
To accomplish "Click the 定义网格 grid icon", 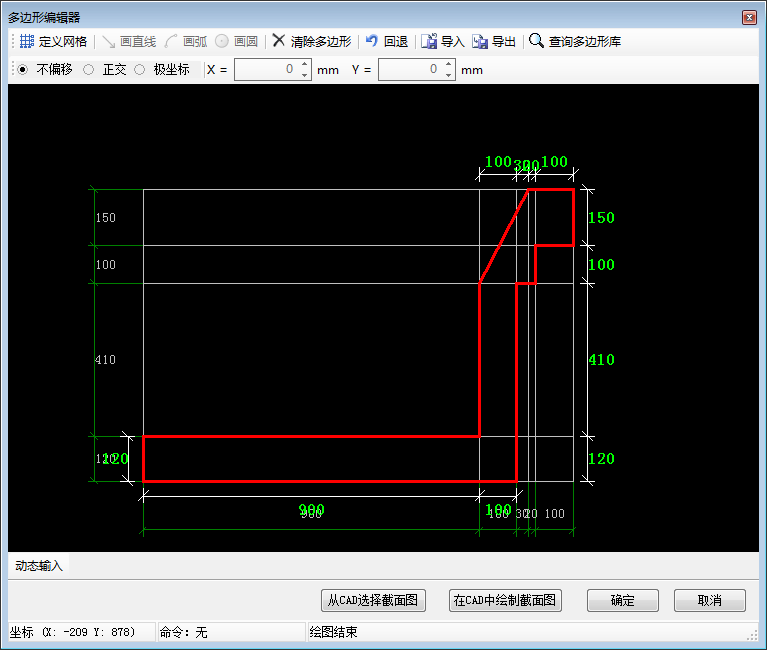I will [x=26, y=41].
